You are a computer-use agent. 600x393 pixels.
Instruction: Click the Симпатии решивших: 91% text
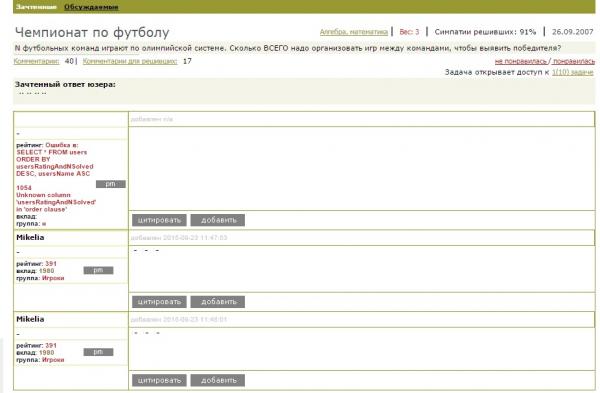485,32
